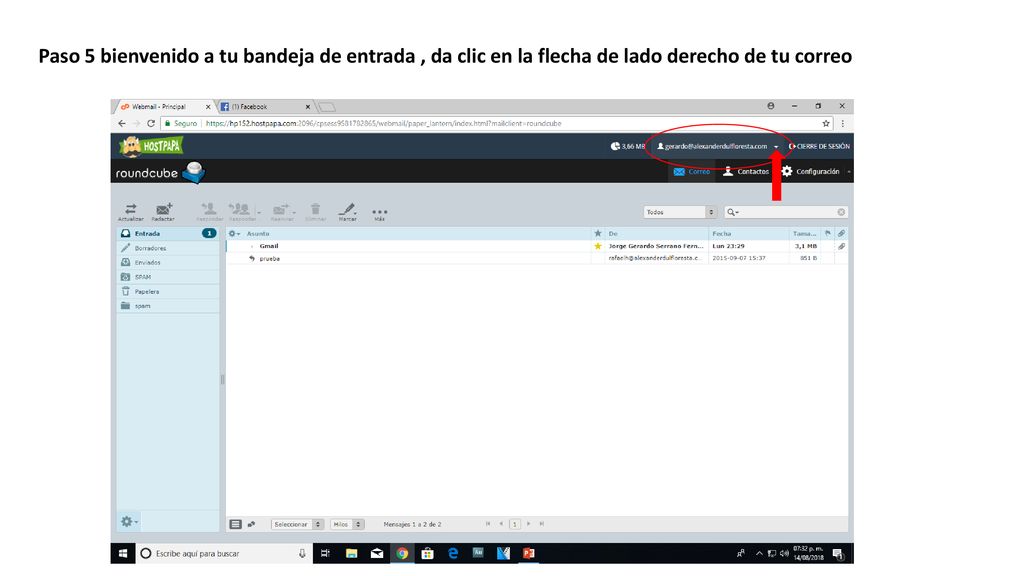Sort messages by Fecha column header
Image resolution: width=1024 pixels, height=576 pixels.
pyautogui.click(x=722, y=233)
